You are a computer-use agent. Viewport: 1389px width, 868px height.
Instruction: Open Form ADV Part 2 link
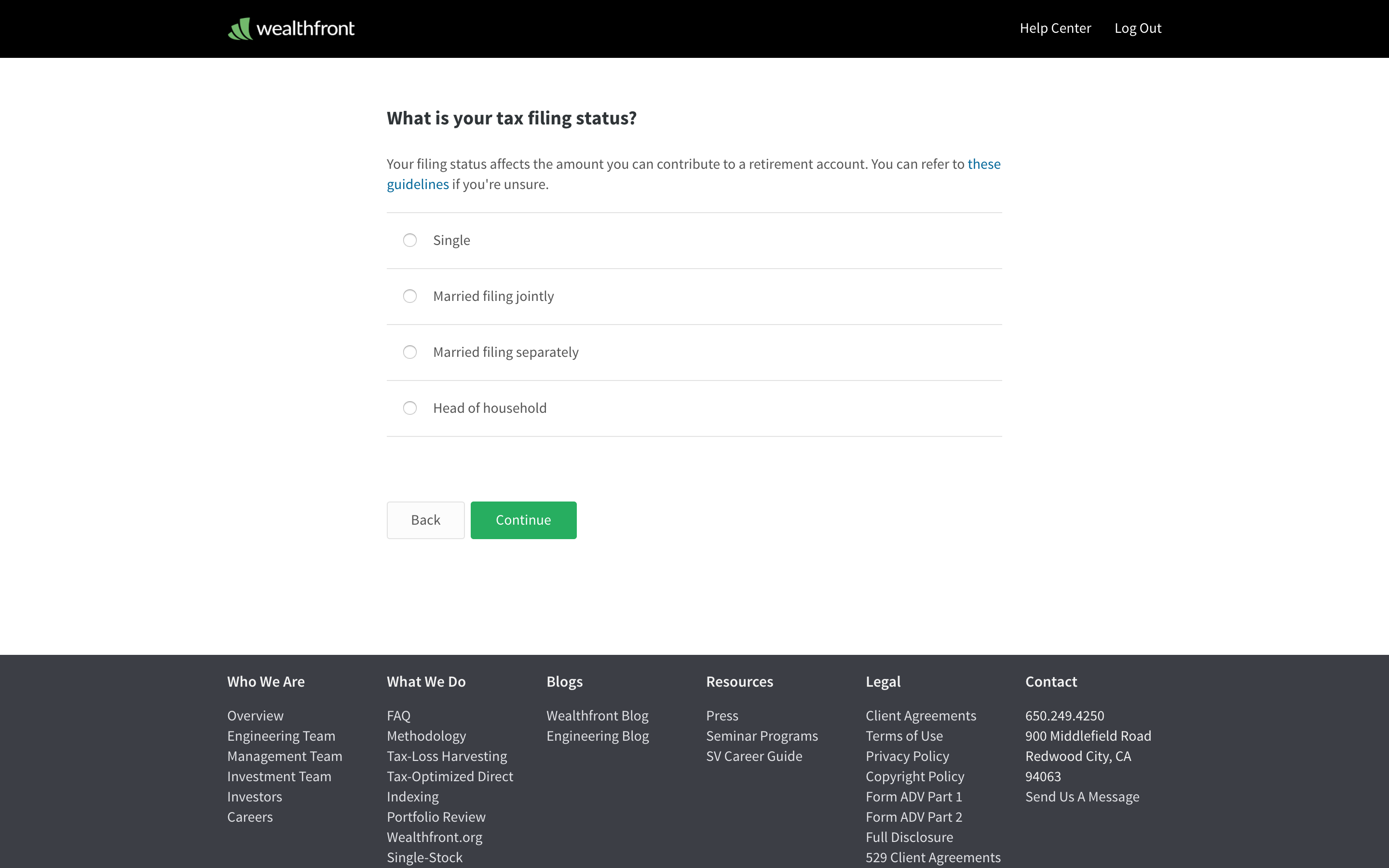point(914,817)
